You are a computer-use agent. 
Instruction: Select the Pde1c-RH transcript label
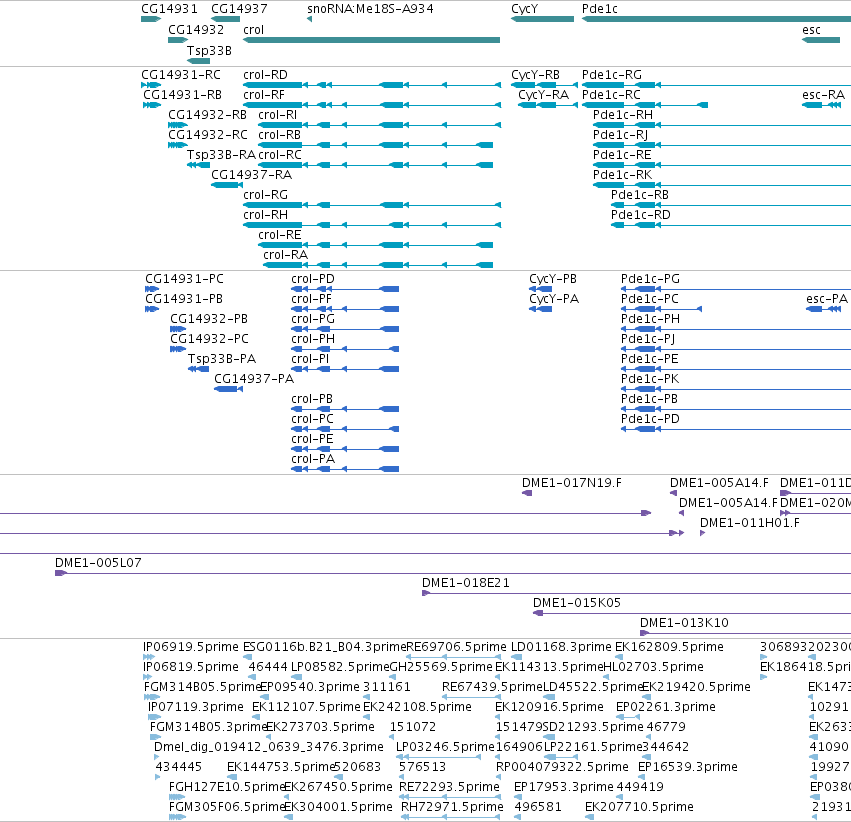(x=623, y=115)
